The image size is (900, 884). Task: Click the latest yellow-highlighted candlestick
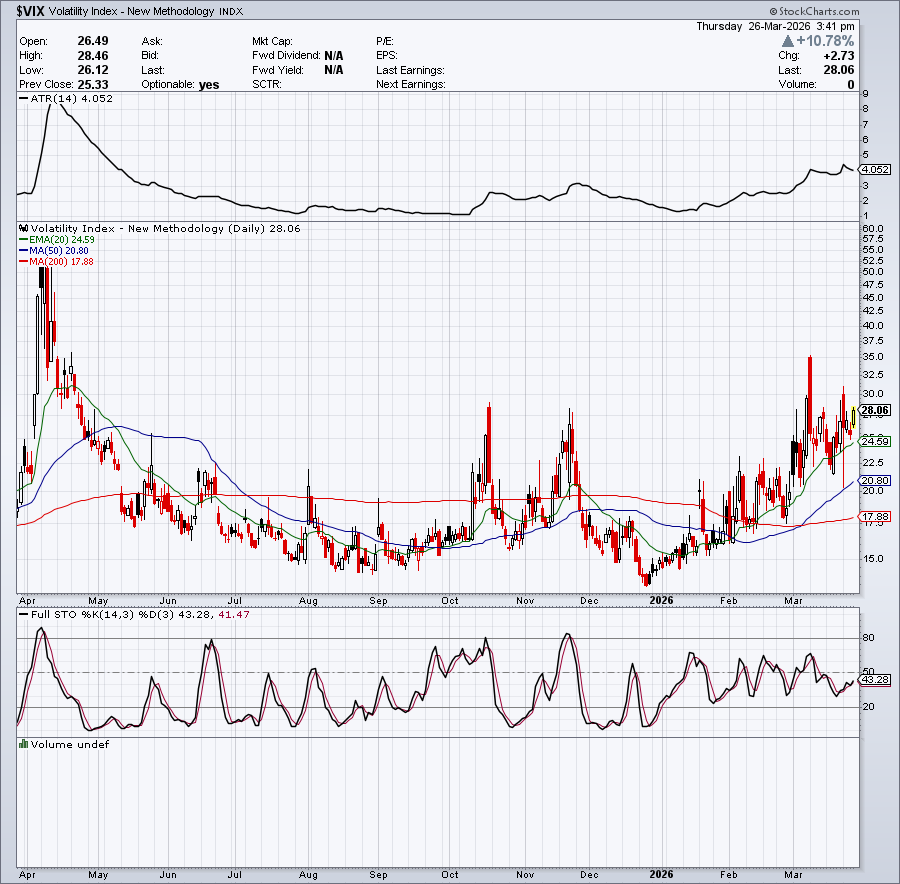tap(854, 417)
